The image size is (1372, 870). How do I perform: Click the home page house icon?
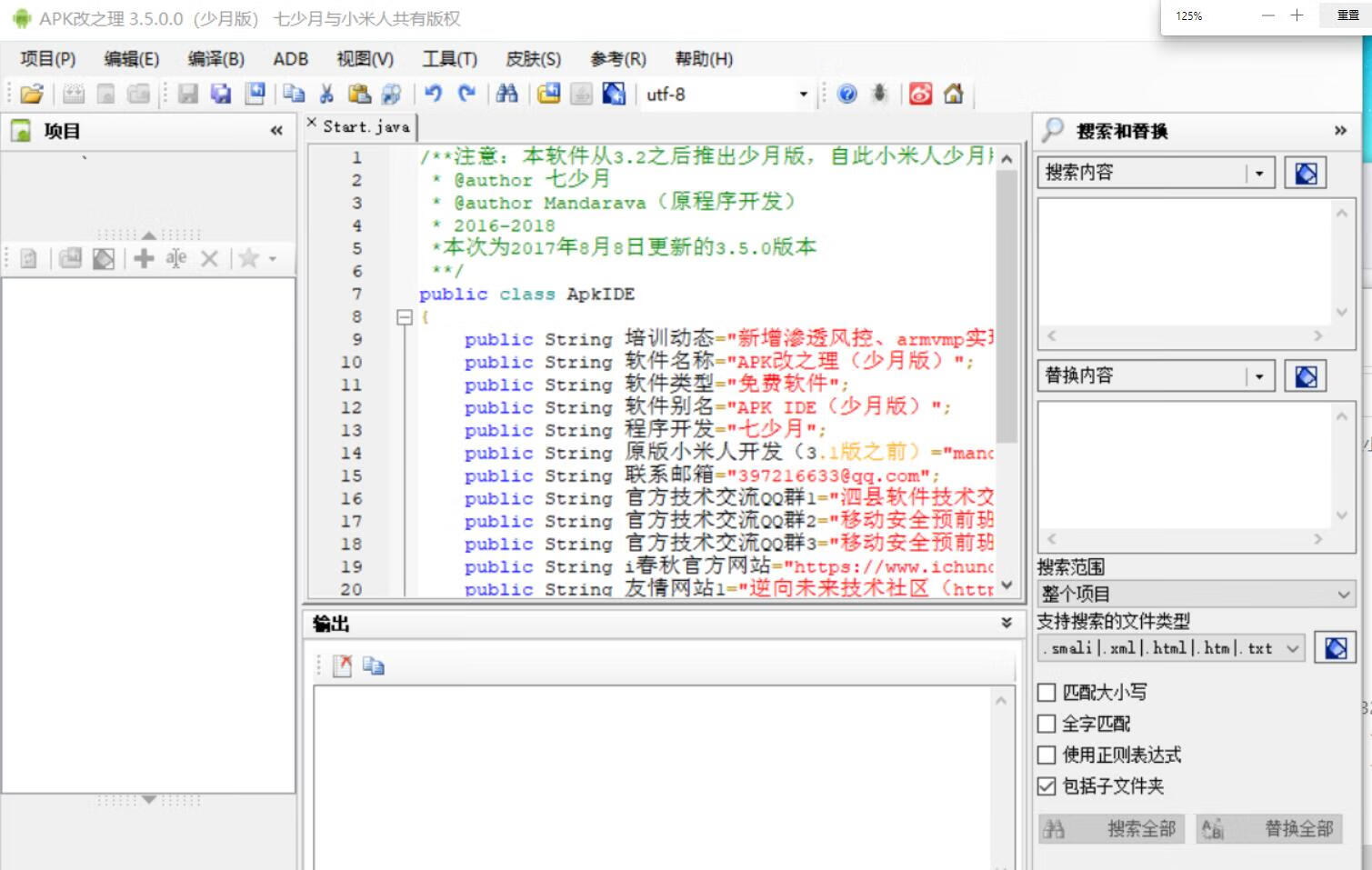[x=953, y=94]
